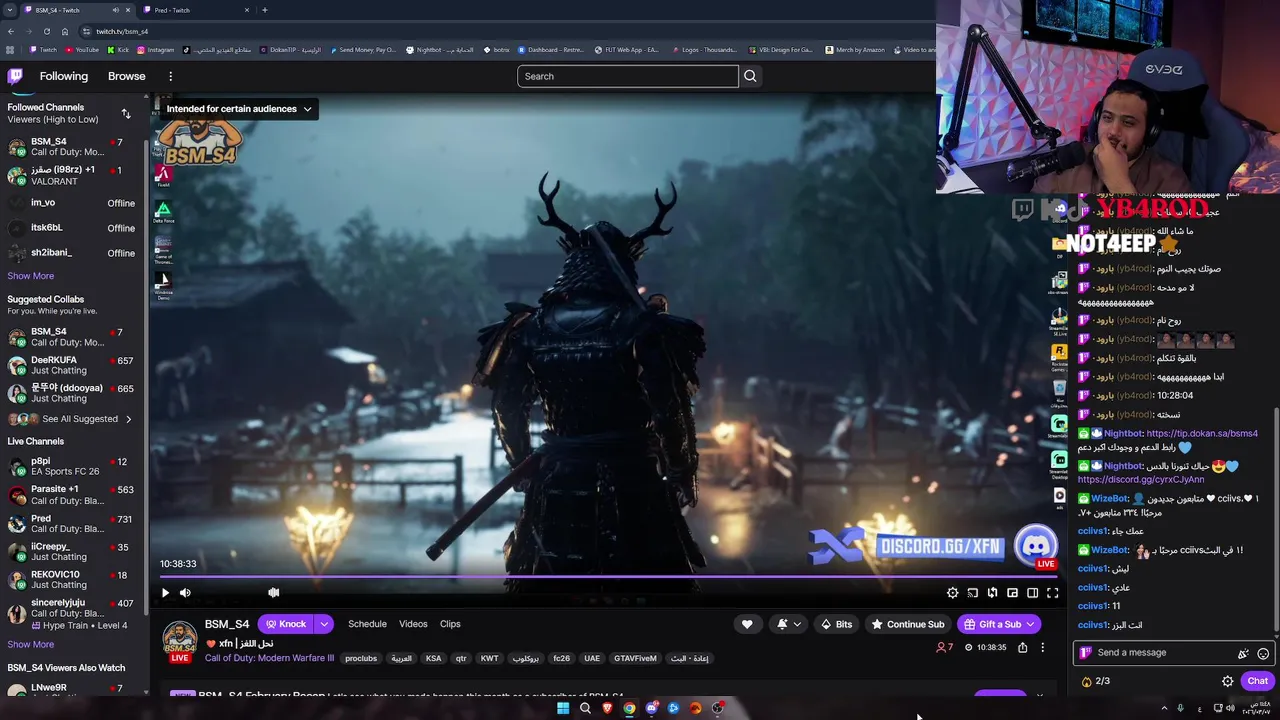Play the stream with the play button

[x=165, y=593]
